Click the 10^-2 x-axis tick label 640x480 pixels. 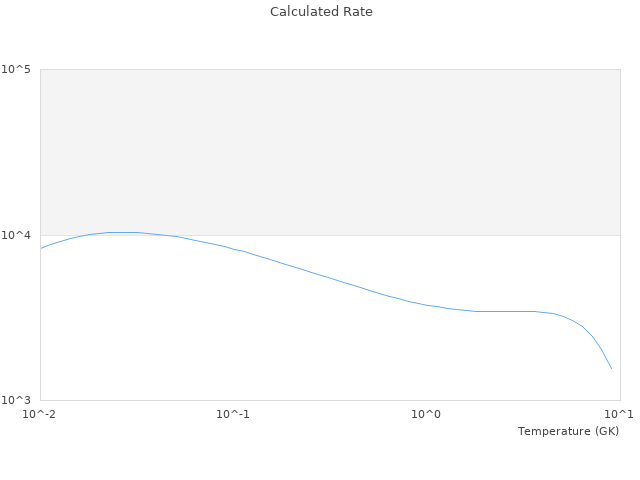40,414
